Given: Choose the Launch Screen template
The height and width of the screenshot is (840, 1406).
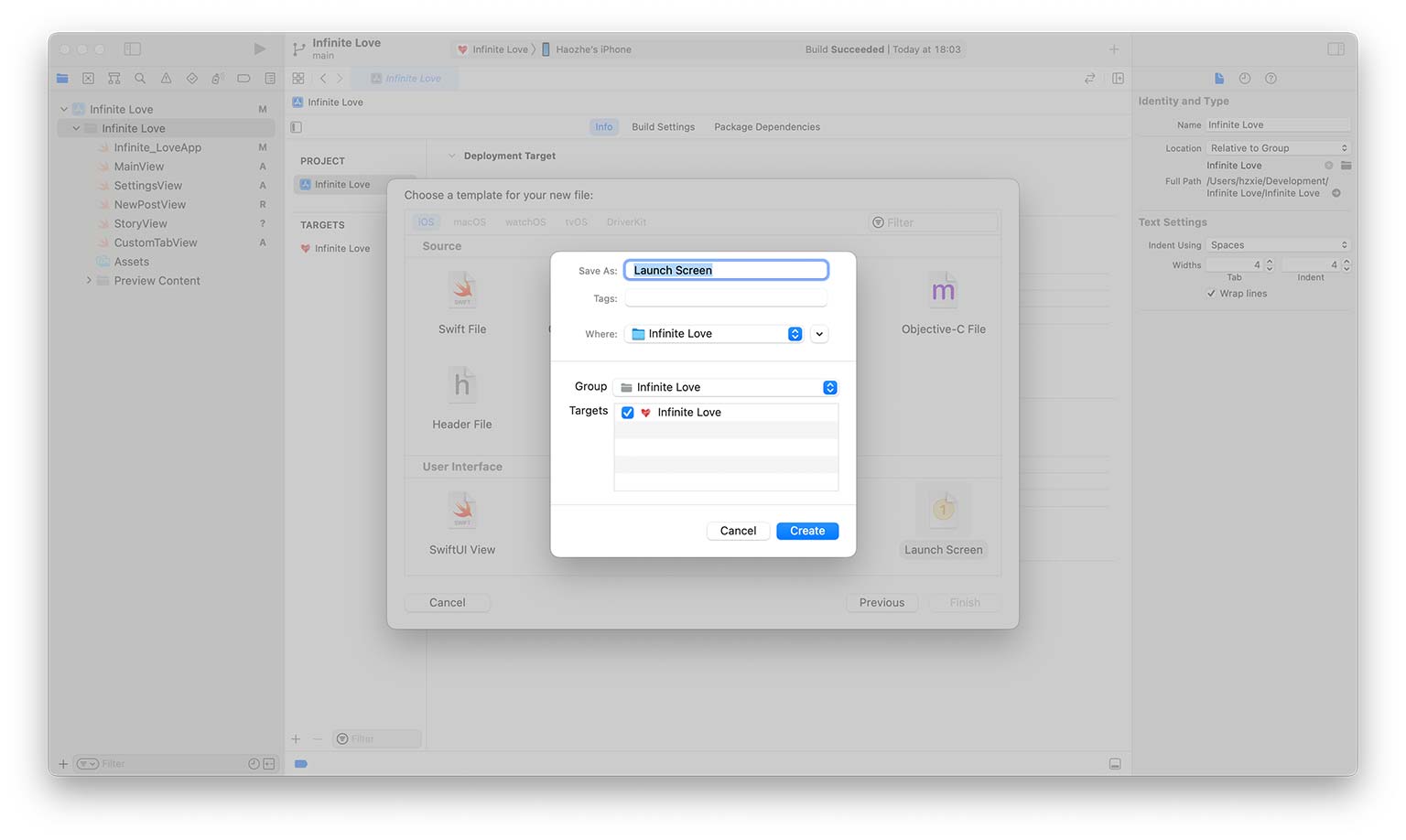Looking at the screenshot, I should click(944, 521).
